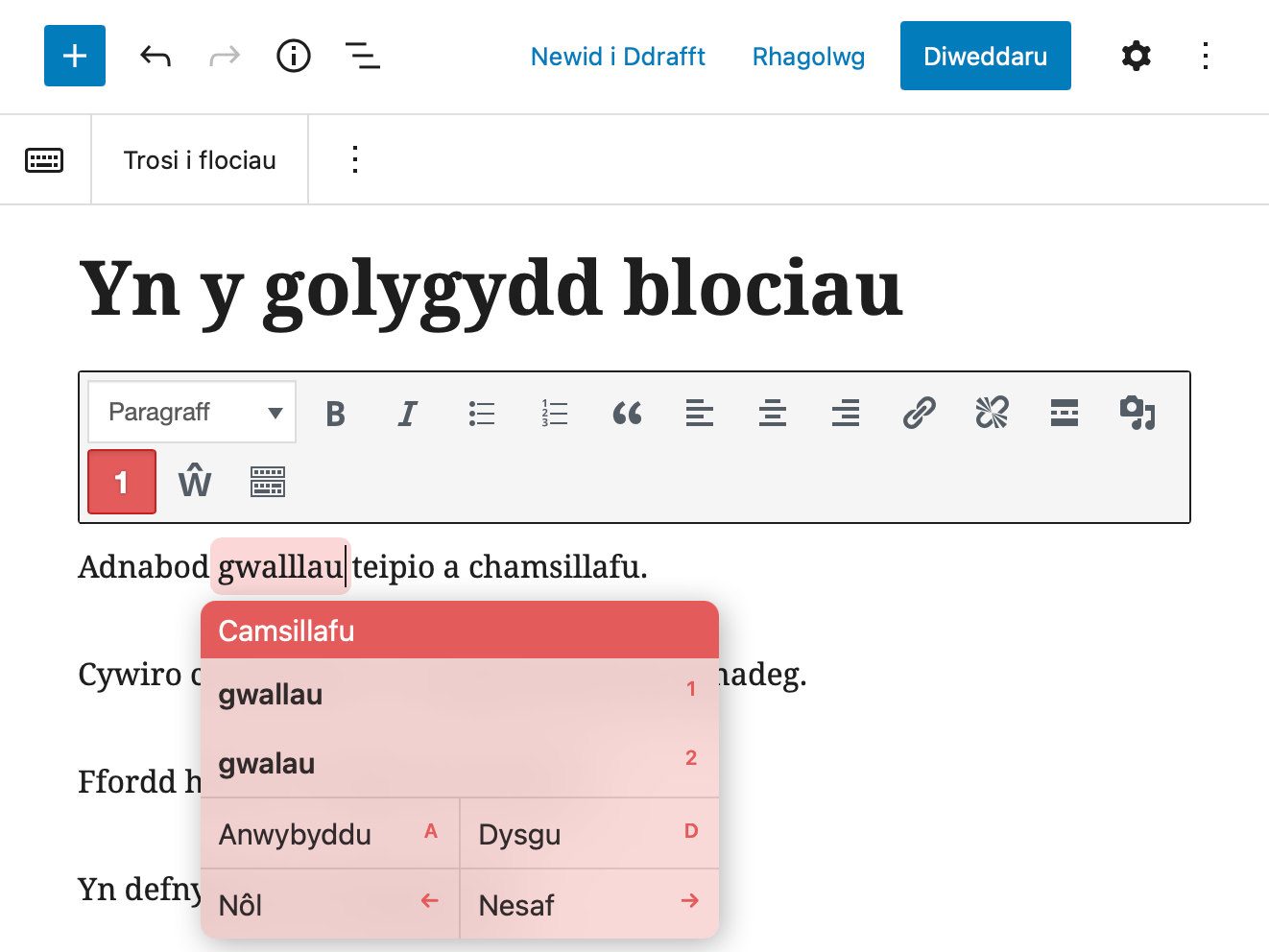Click the red error count 1 button

point(122,482)
